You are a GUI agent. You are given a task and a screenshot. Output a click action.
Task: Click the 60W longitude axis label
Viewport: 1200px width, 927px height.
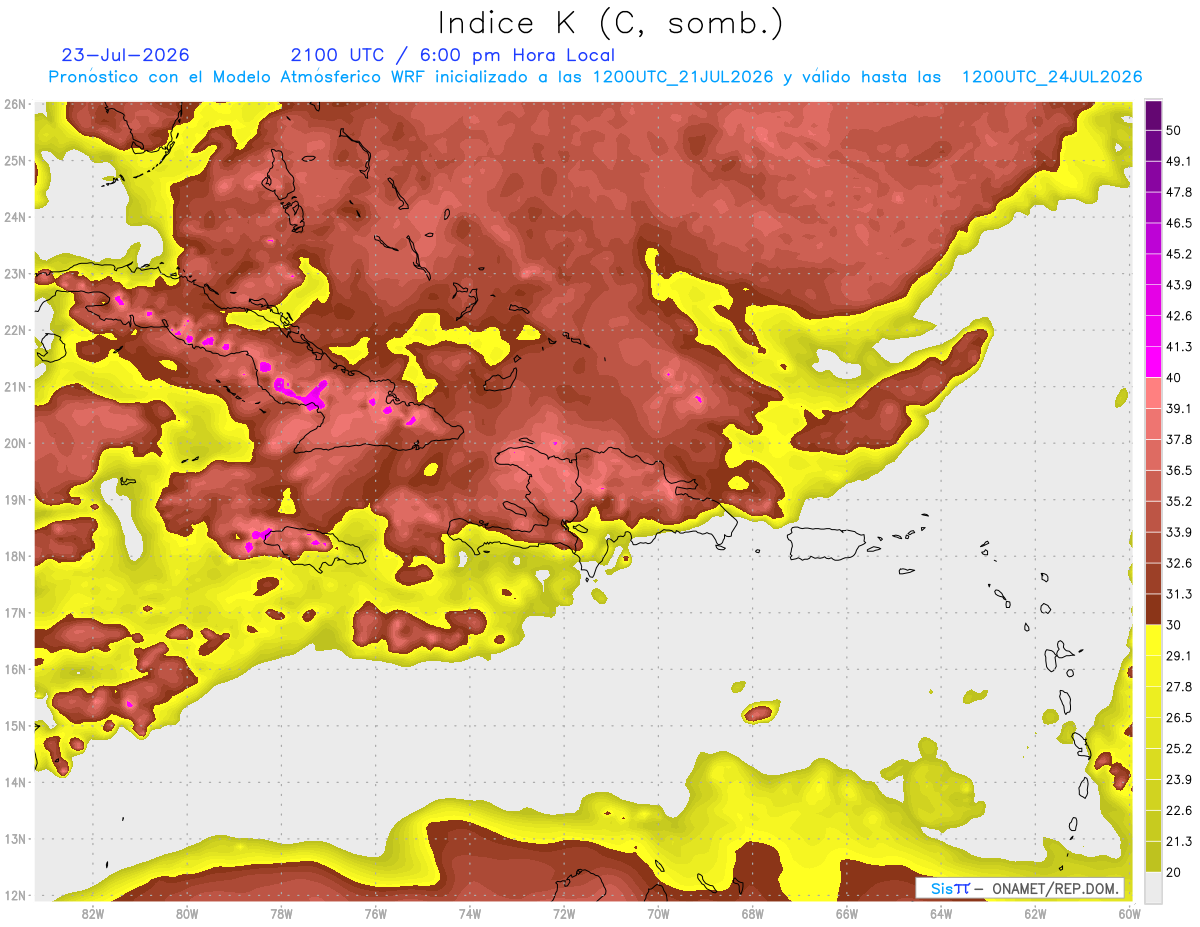(x=1130, y=914)
